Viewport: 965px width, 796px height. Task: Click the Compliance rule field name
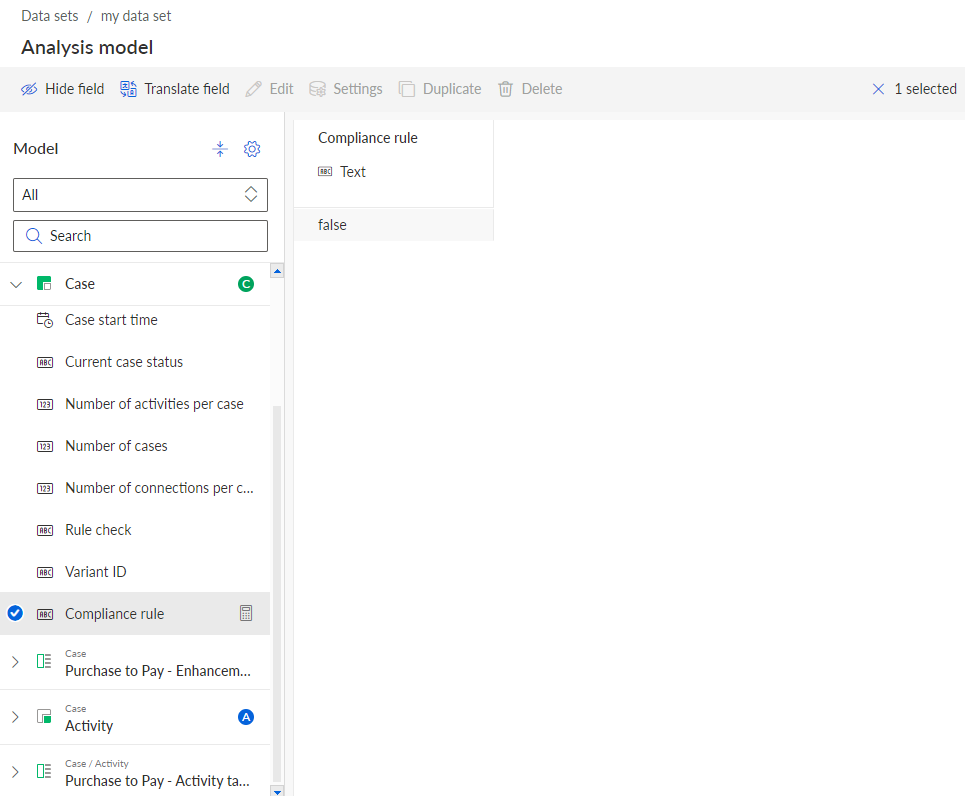tap(114, 614)
